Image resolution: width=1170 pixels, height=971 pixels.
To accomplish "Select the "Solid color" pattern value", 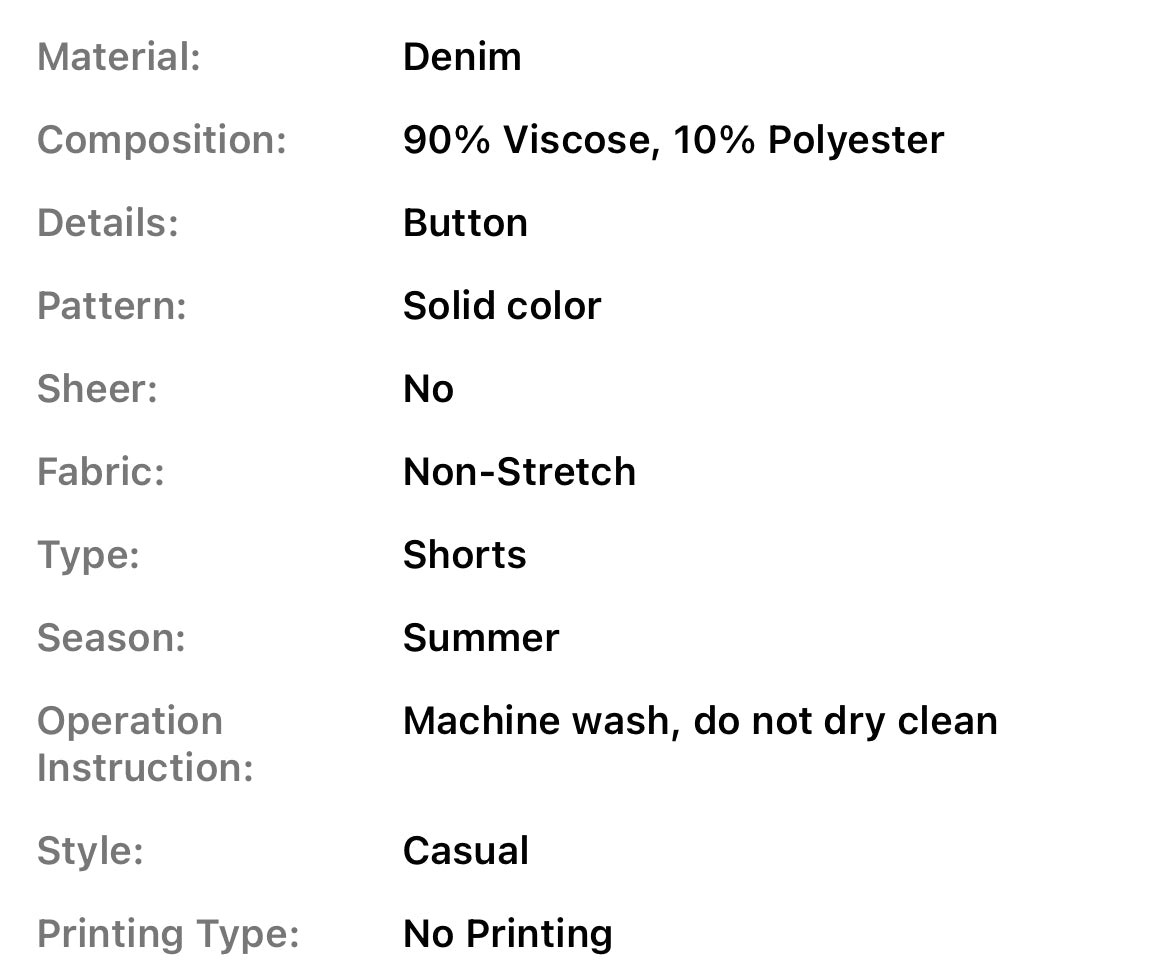I will pyautogui.click(x=502, y=306).
